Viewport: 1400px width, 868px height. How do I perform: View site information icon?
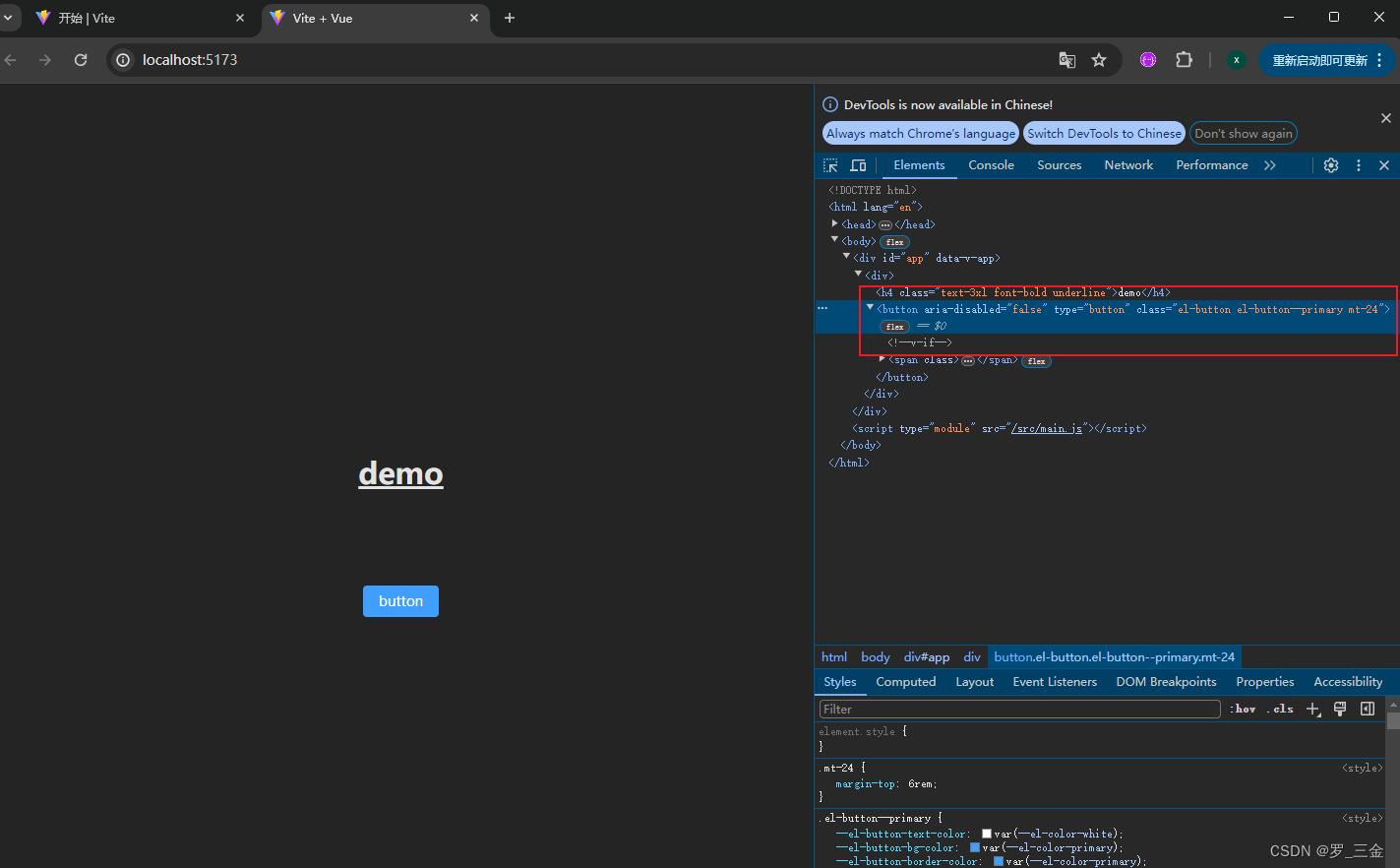[x=123, y=60]
